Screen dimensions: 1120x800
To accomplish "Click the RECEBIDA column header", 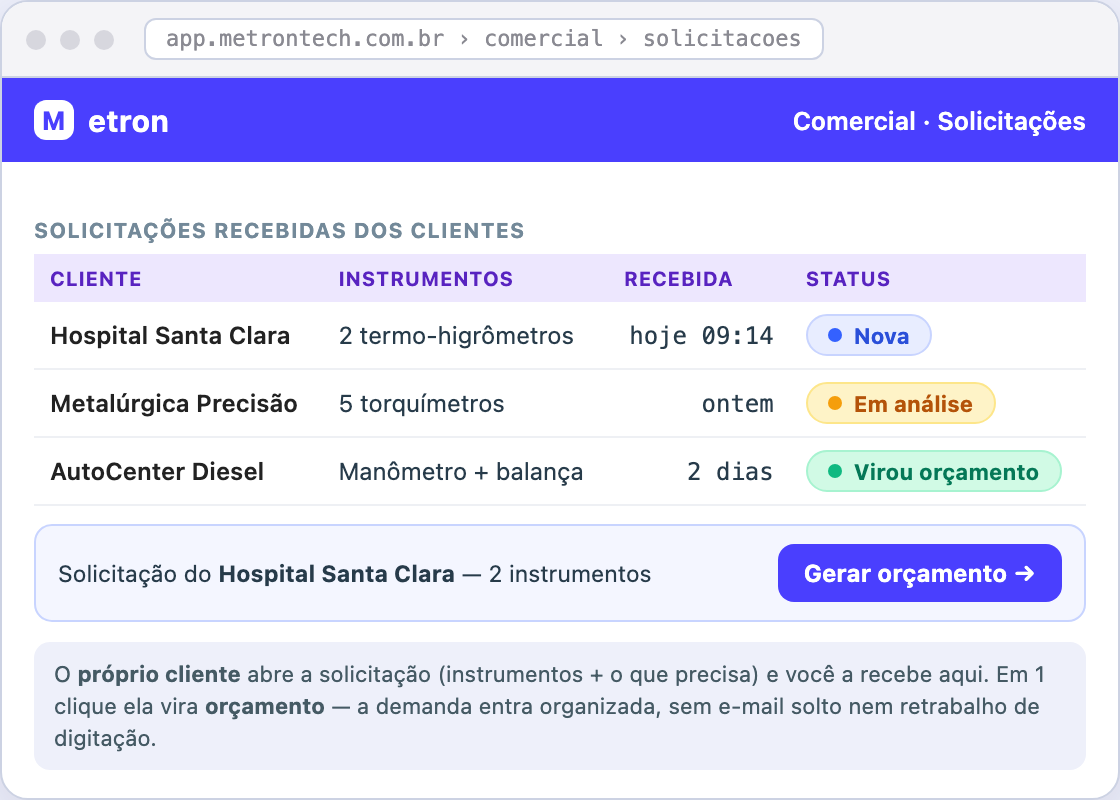I will 678,279.
